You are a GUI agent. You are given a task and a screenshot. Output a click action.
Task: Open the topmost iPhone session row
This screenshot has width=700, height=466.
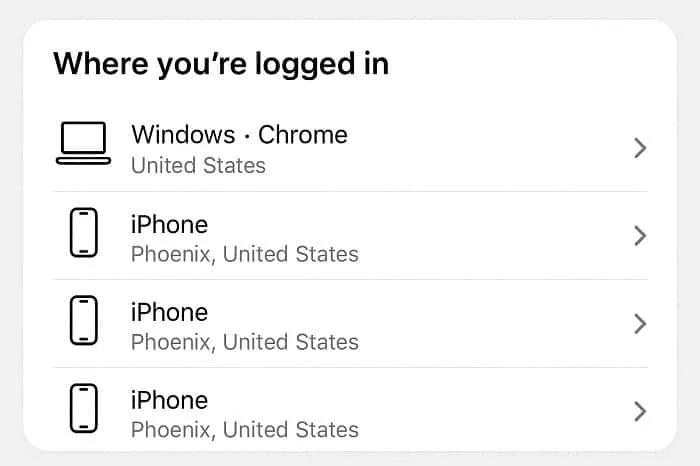coord(350,236)
